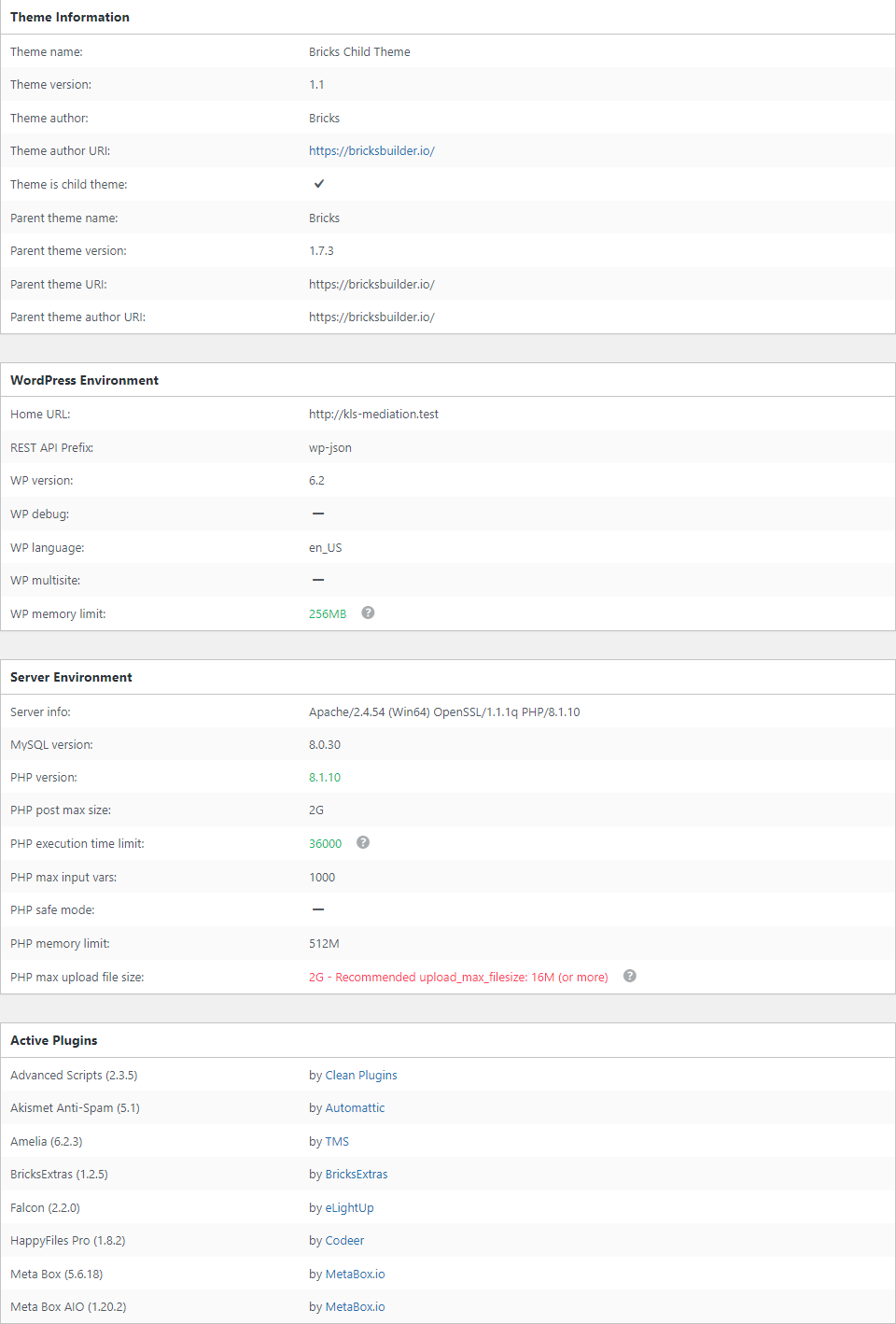
Task: Click help icon beside PHP max upload file size
Action: click(630, 976)
